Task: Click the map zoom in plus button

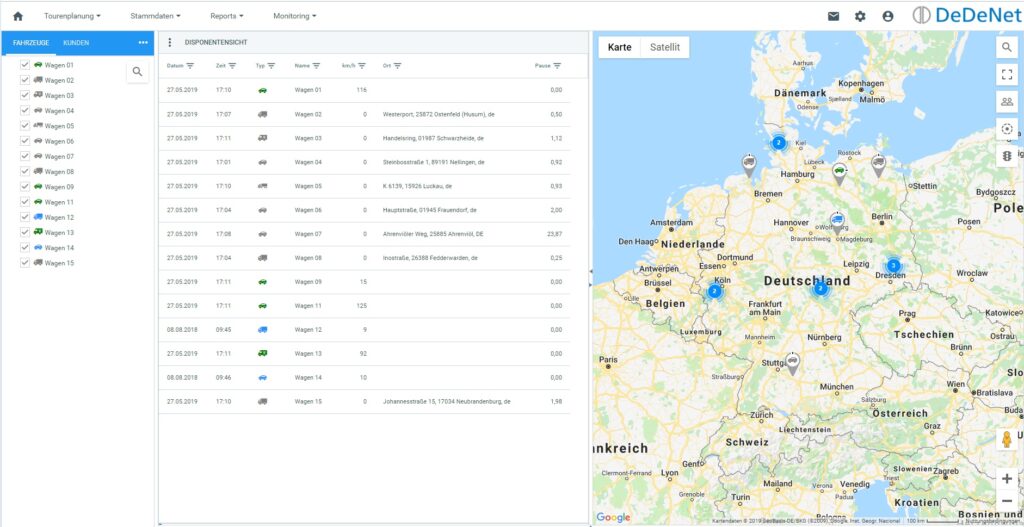Action: click(1006, 478)
